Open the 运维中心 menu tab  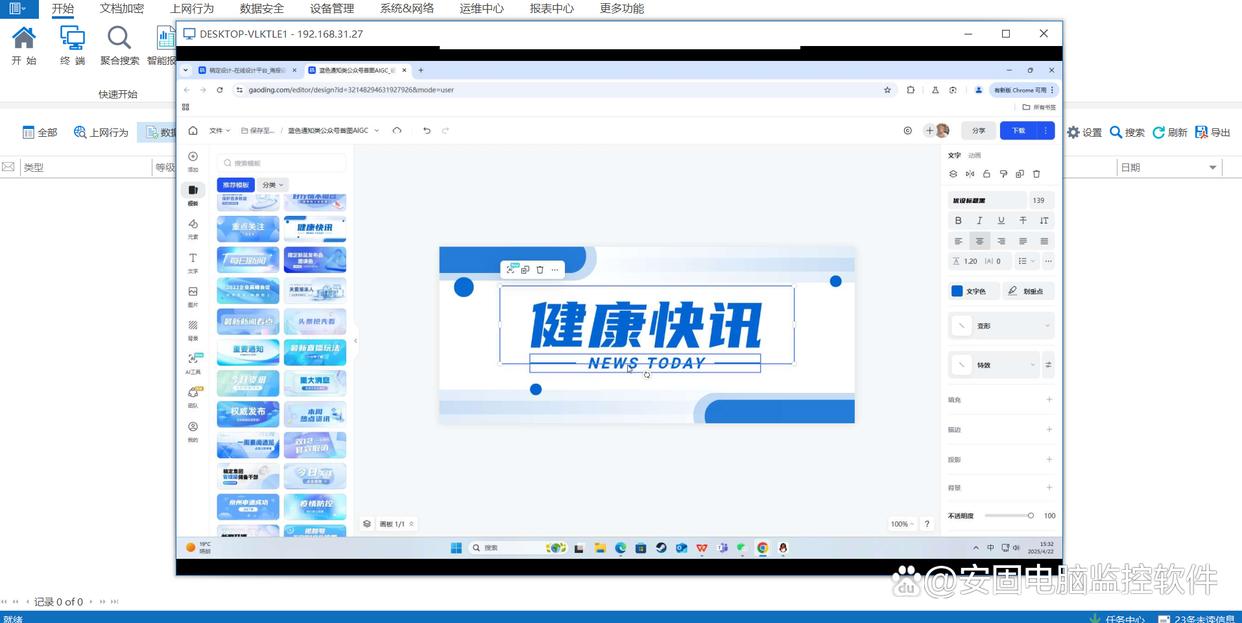(x=482, y=8)
